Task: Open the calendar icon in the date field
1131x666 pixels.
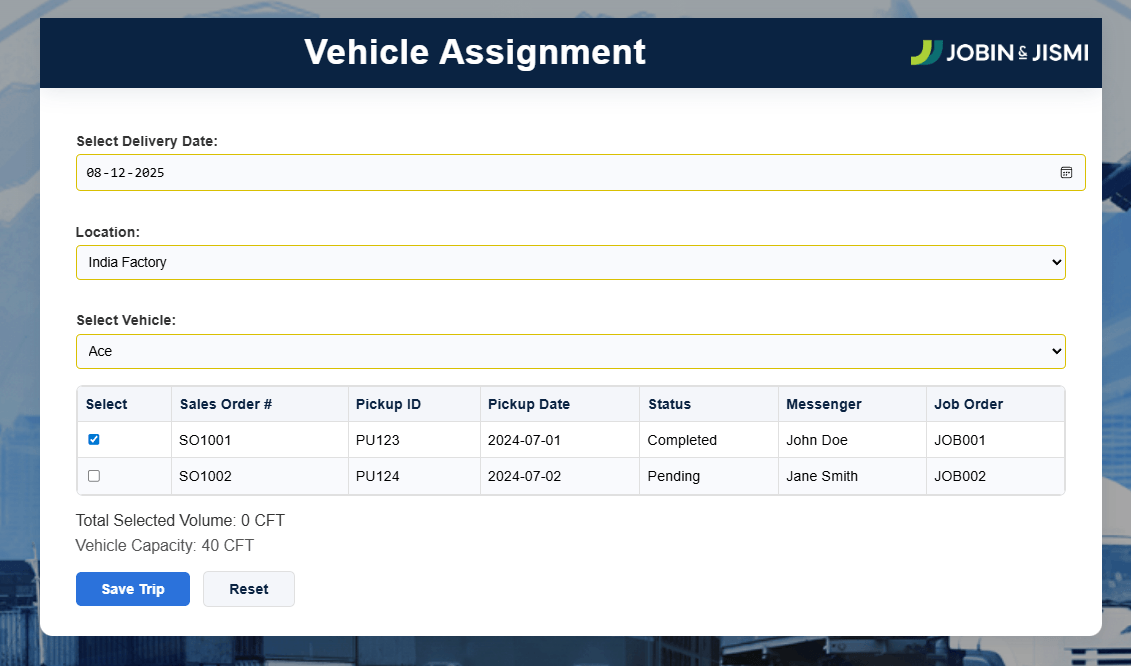Action: coord(1066,172)
